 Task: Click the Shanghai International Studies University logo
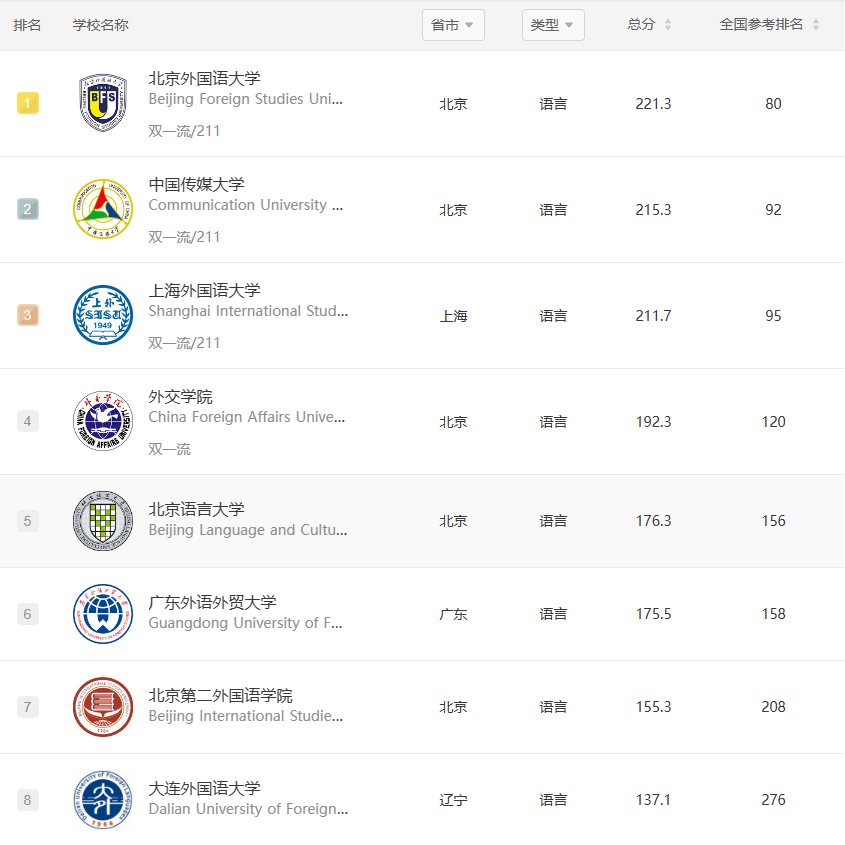pyautogui.click(x=103, y=315)
